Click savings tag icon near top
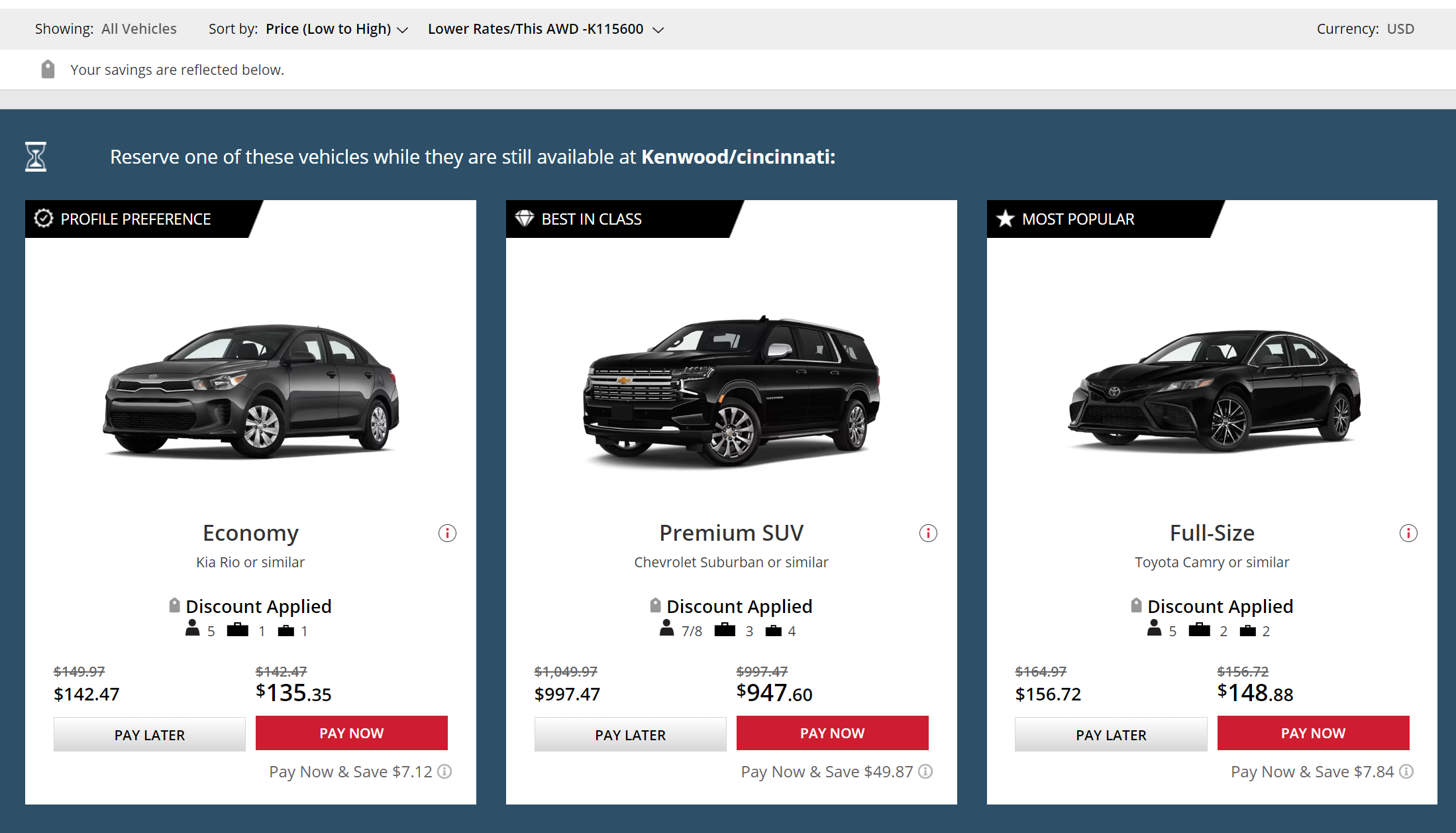 point(48,70)
